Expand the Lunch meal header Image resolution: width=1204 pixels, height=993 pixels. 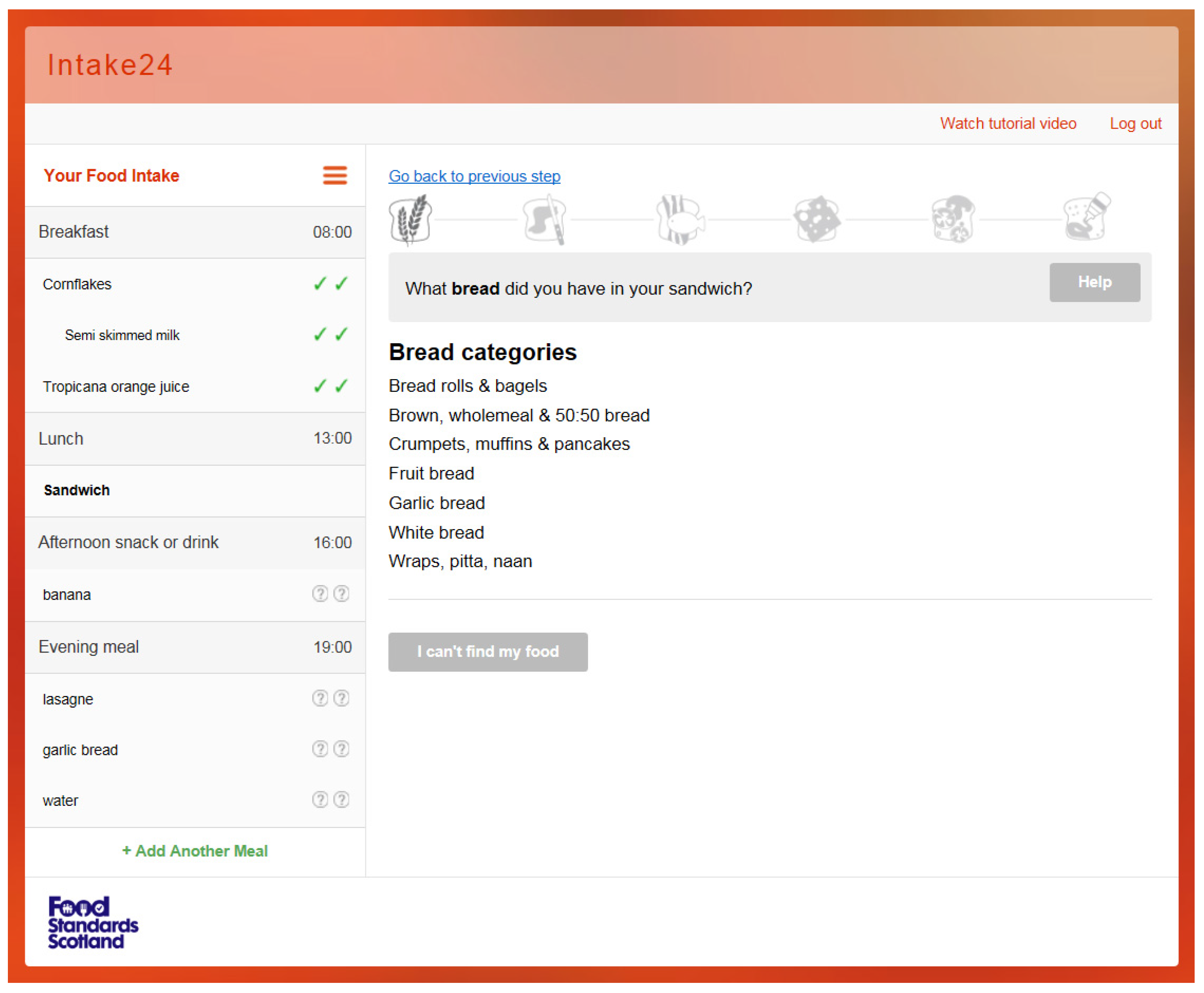(x=195, y=439)
